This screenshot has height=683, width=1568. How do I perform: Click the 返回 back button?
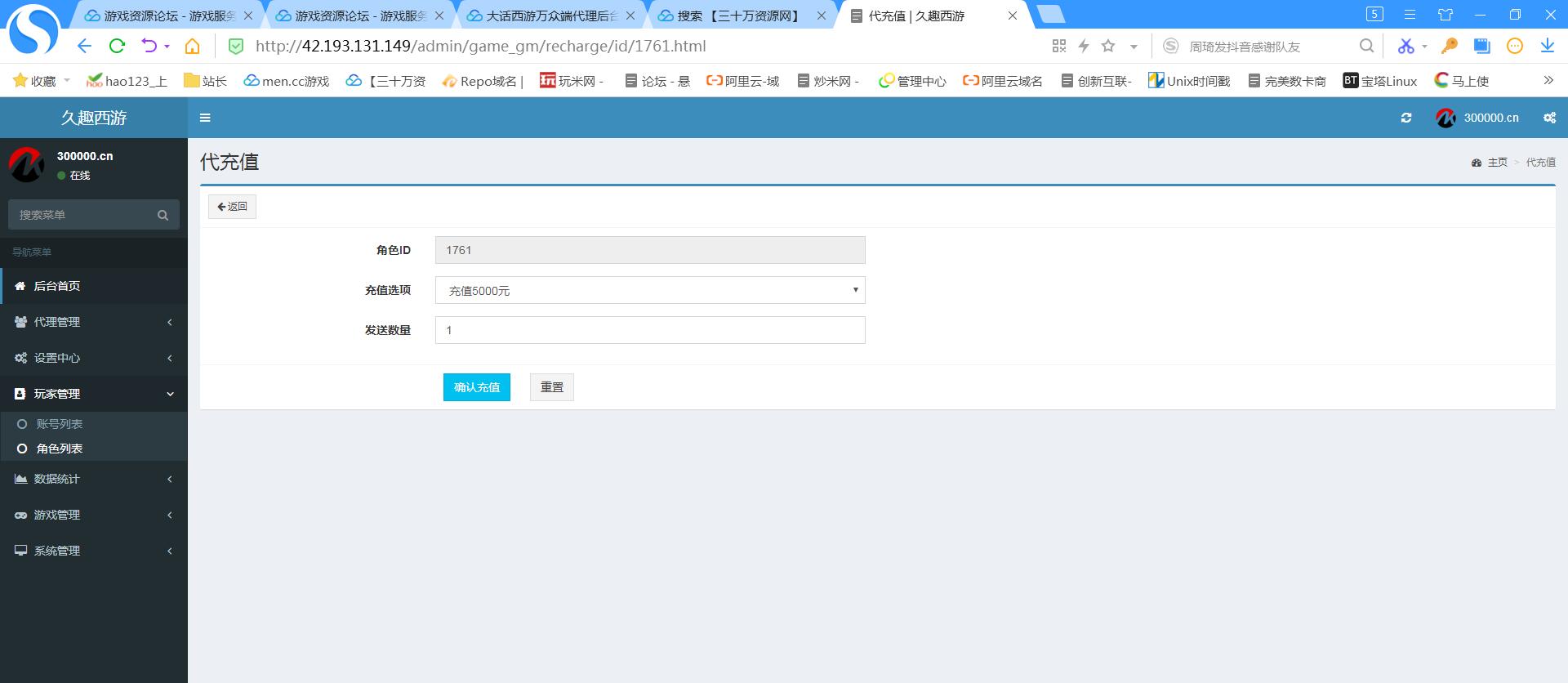point(232,207)
